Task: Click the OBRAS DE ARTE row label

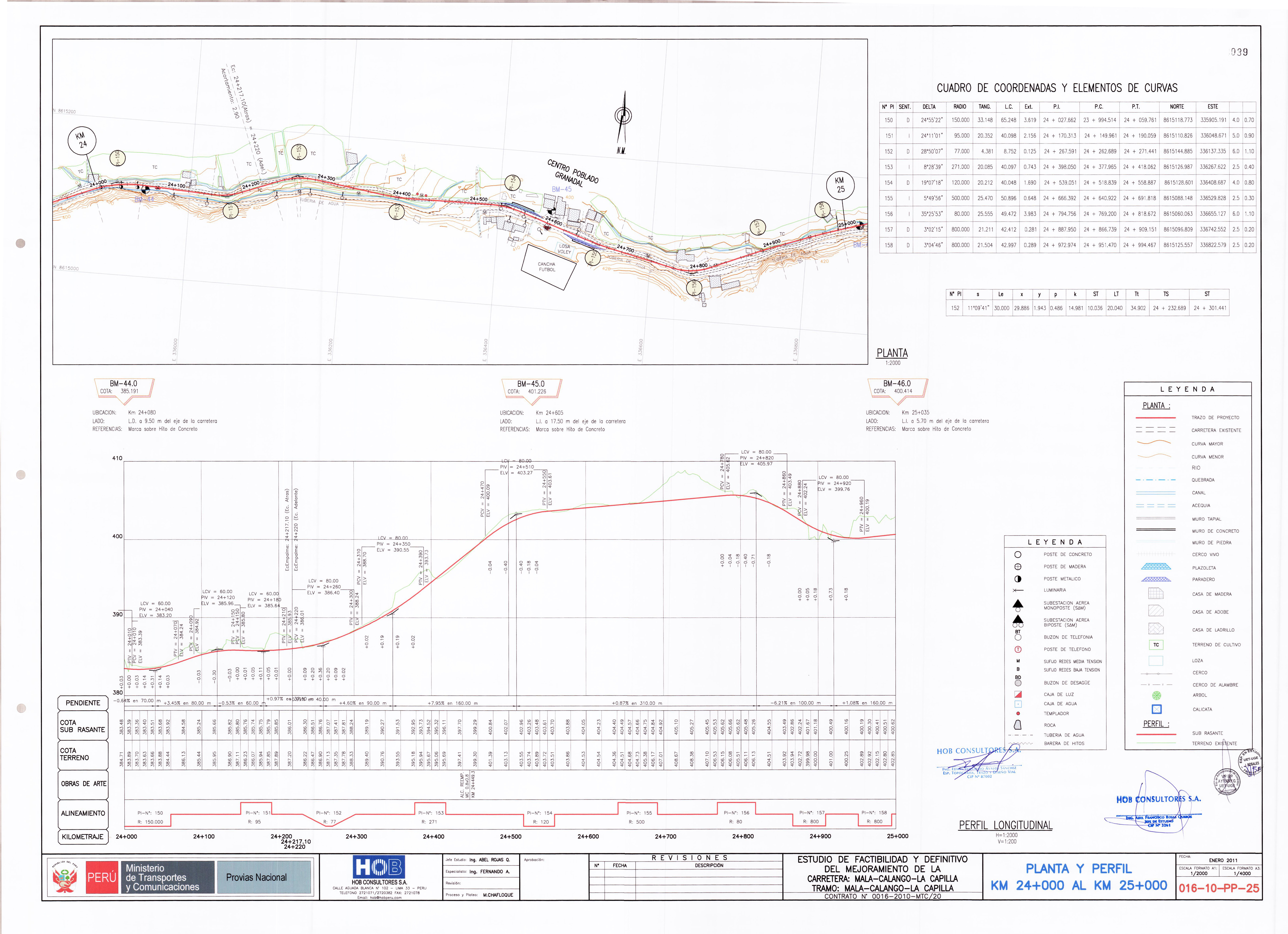Action: coord(83,784)
